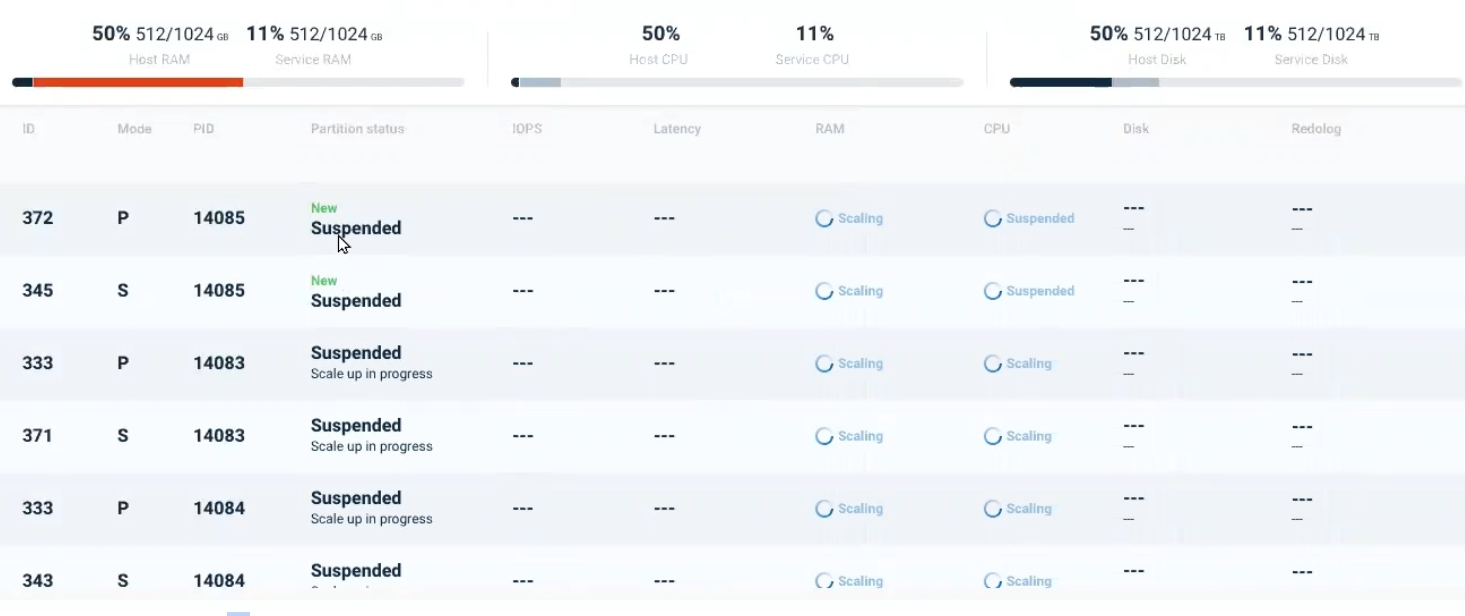Select partition ID 372 row
The width and height of the screenshot is (1465, 616).
pyautogui.click(x=732, y=218)
